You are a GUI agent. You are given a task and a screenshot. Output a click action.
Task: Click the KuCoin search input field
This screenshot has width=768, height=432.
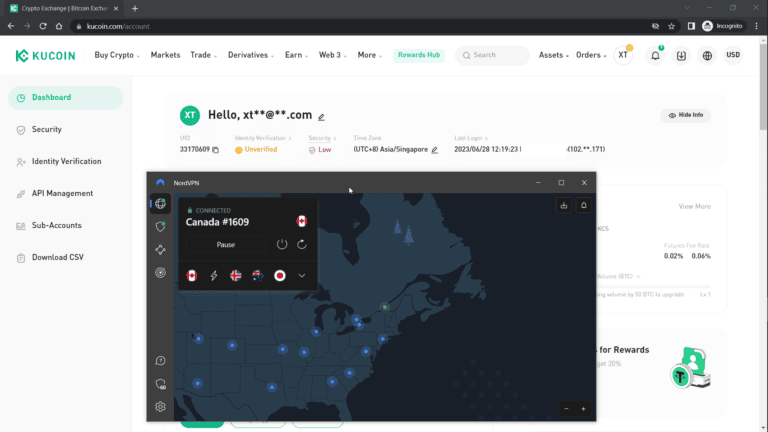495,55
